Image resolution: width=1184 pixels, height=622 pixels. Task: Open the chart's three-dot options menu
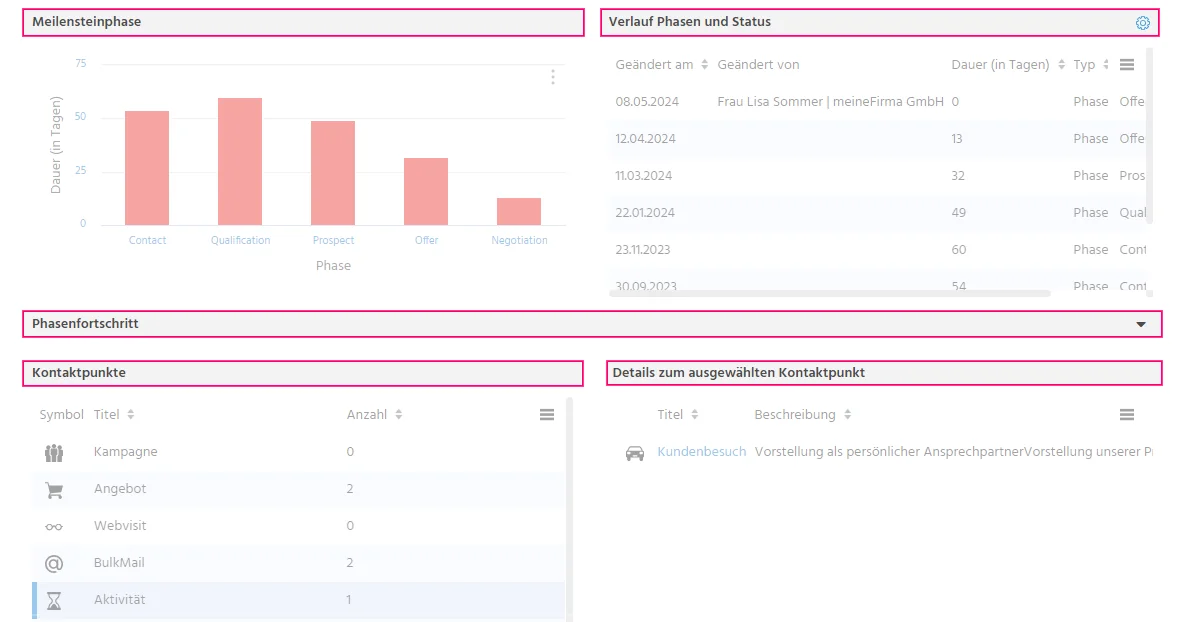(x=553, y=77)
